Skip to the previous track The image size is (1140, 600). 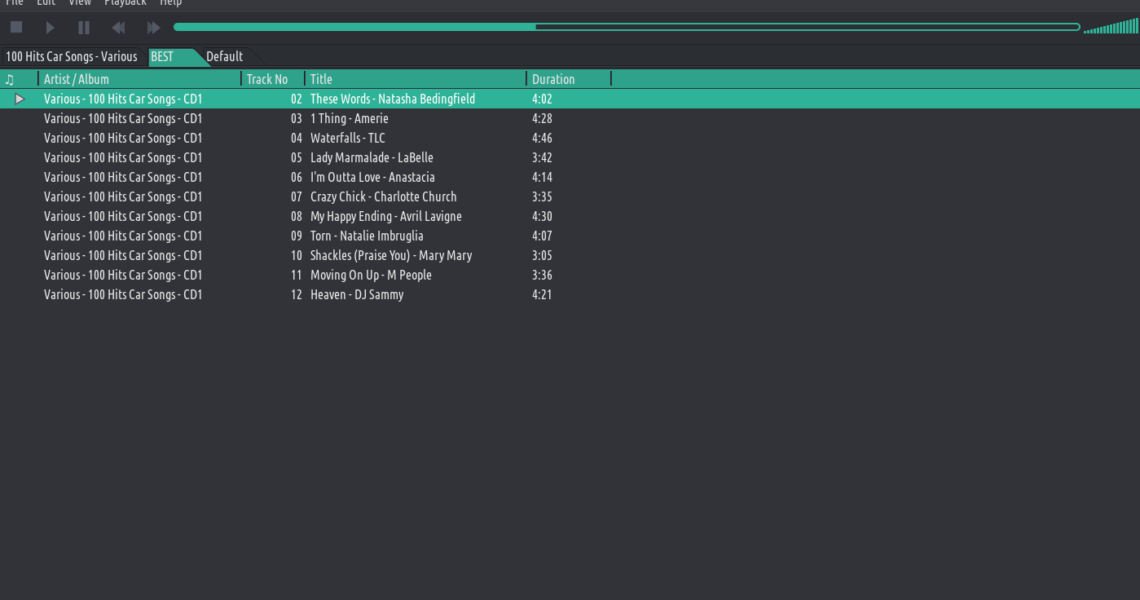(x=118, y=28)
